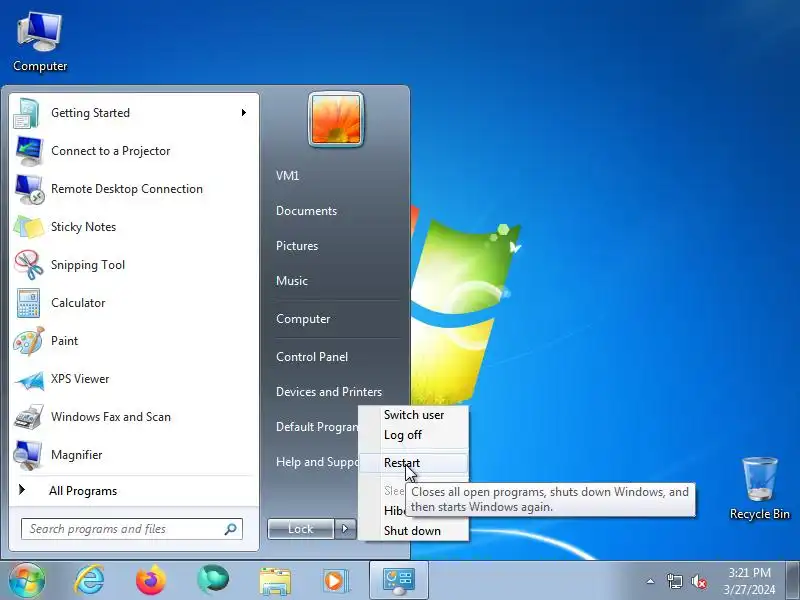The width and height of the screenshot is (800, 600).
Task: Open Documents from Start menu
Action: tap(307, 211)
